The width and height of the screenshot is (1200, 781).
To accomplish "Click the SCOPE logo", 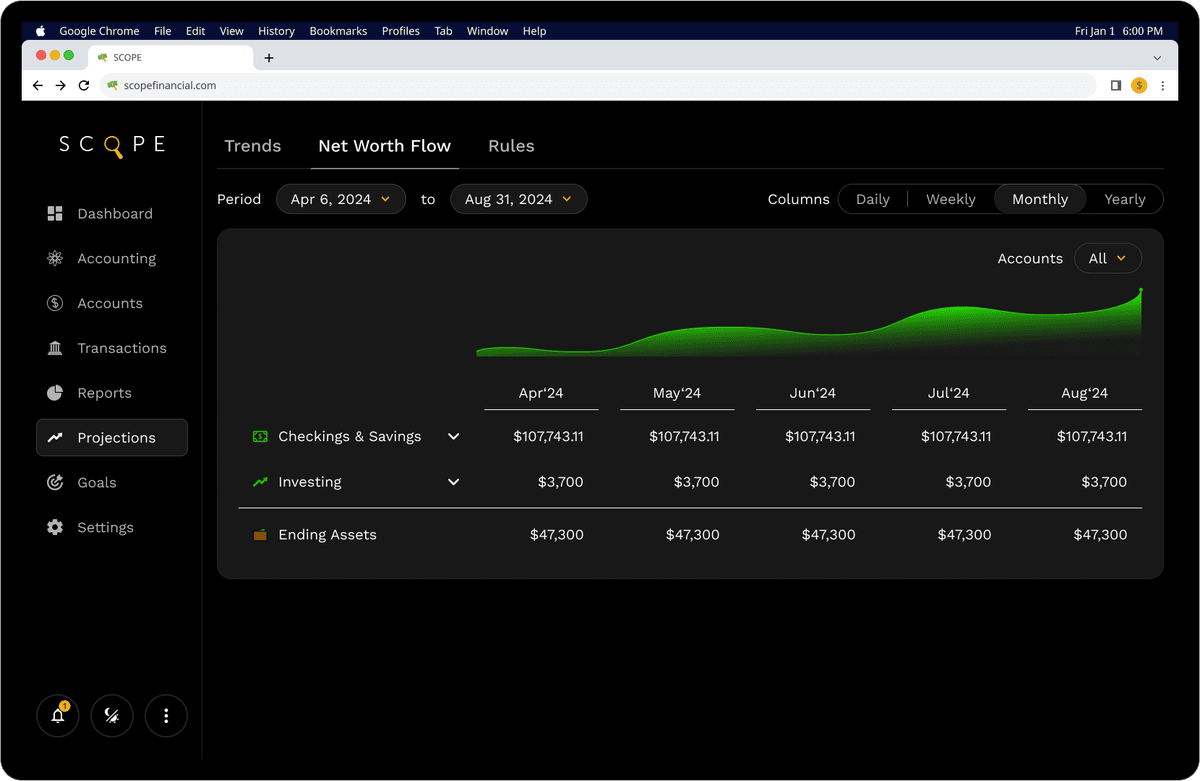I will point(112,143).
